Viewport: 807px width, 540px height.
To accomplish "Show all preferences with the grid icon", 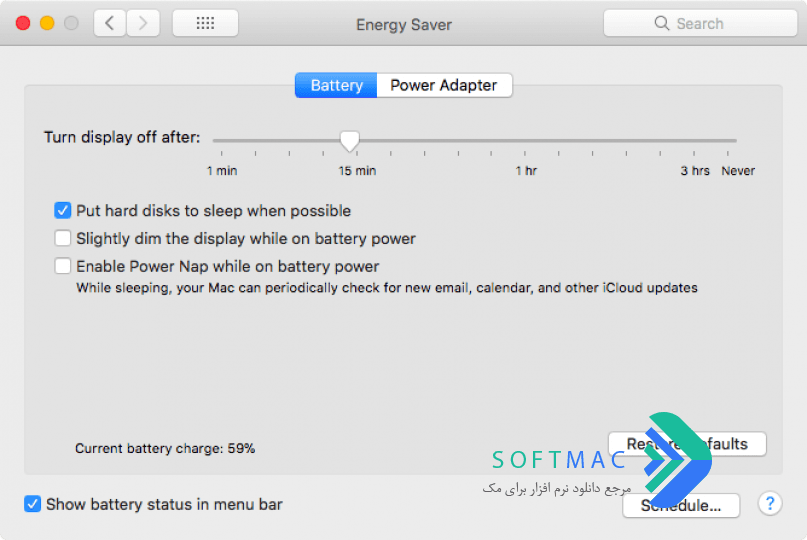I will click(x=205, y=23).
